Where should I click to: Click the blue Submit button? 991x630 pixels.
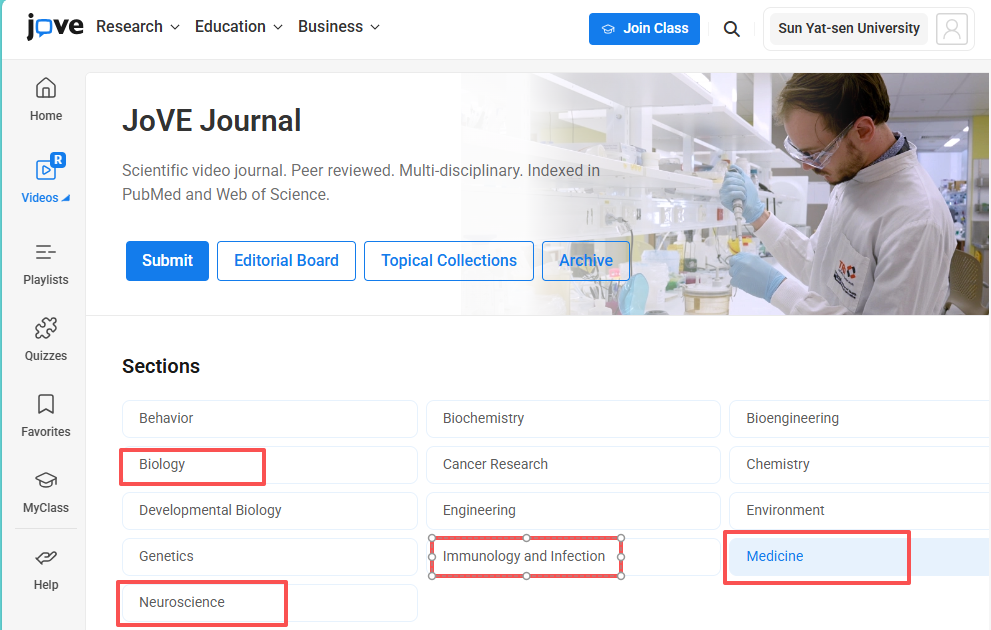coord(167,261)
